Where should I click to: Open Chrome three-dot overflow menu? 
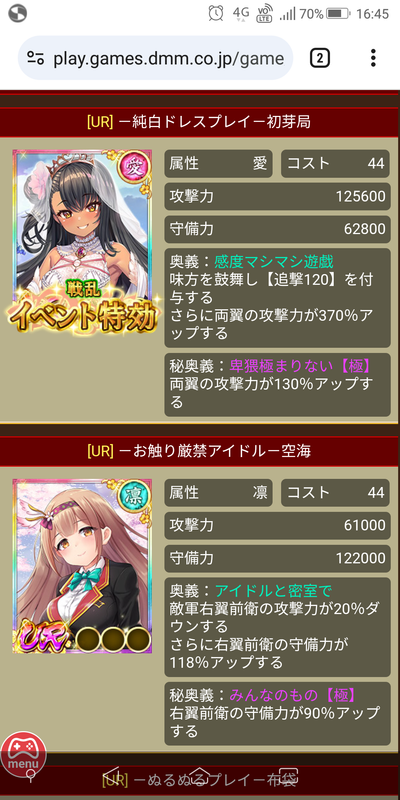tap(373, 58)
